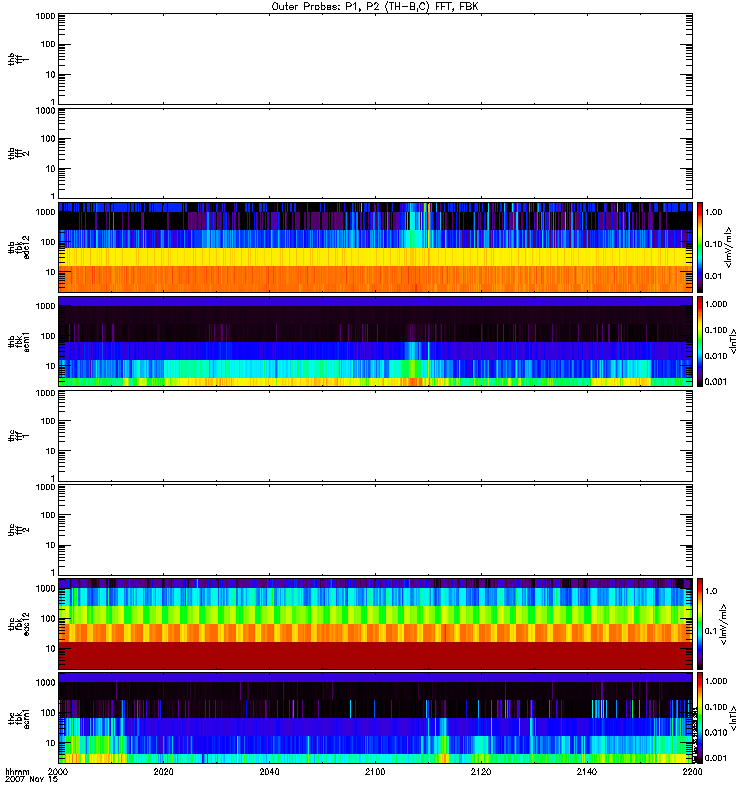This screenshot has width=750, height=800.
Task: Click the "1.00" value on thb edc12 color bar
Action: tap(713, 212)
